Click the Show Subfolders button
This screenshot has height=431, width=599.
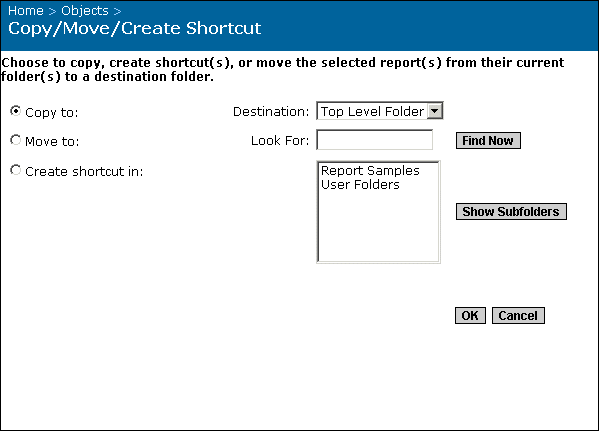pos(511,211)
